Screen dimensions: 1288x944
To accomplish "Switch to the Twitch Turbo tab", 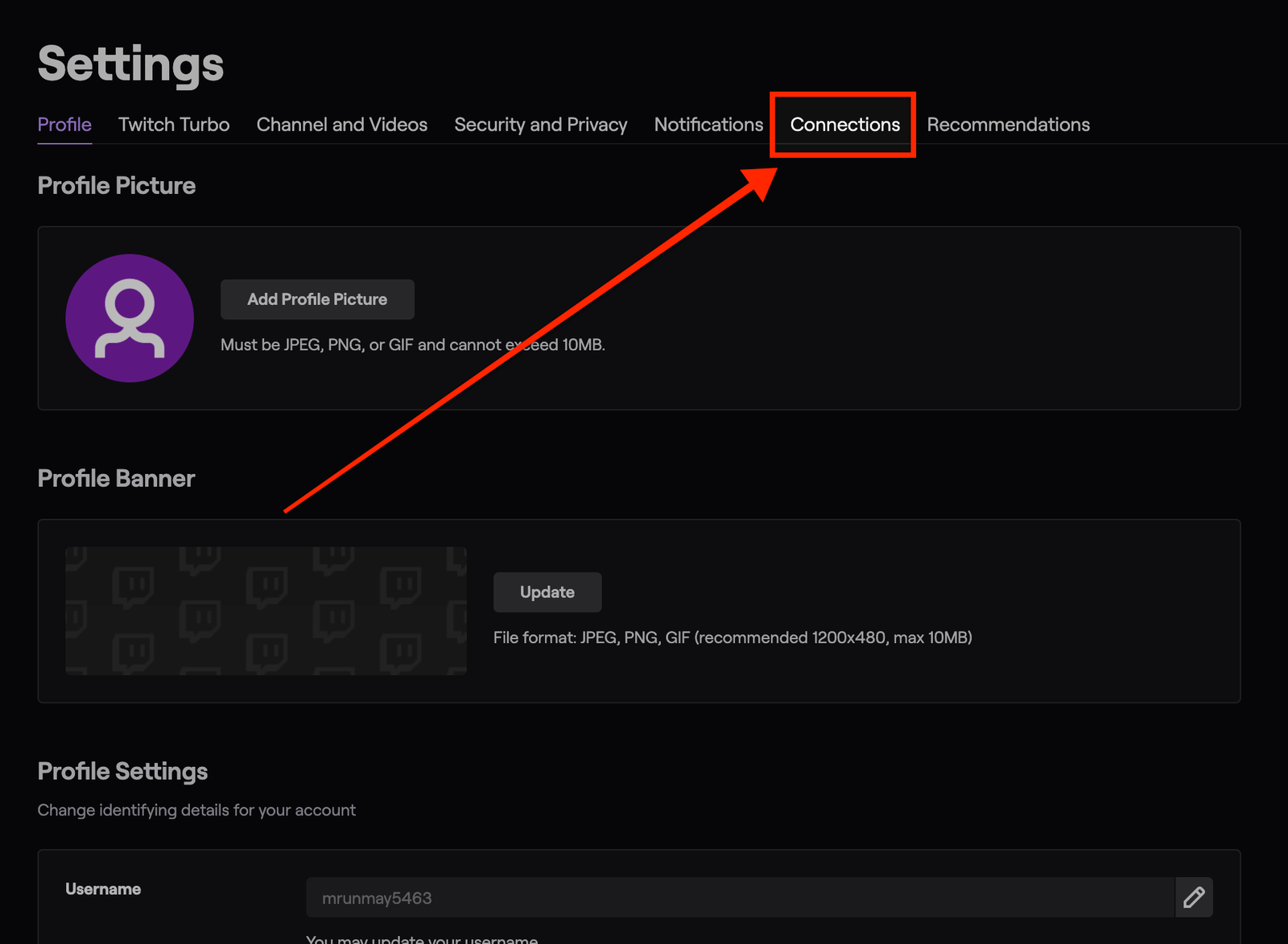I will pos(174,125).
